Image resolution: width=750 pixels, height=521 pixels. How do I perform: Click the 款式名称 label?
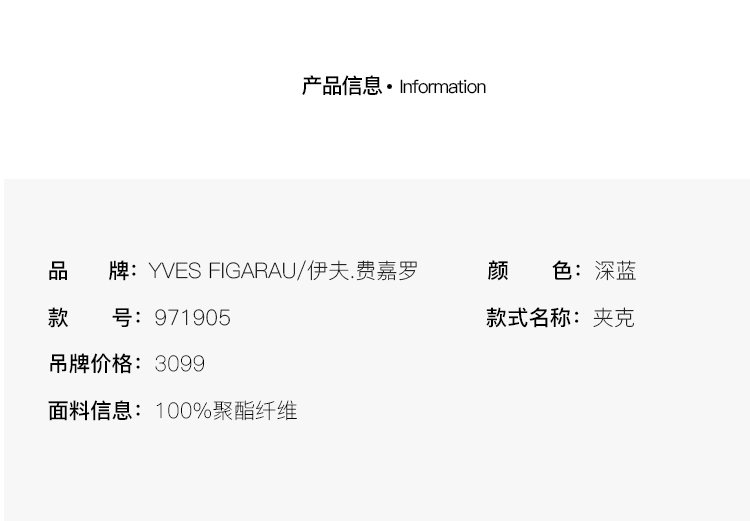coord(529,318)
